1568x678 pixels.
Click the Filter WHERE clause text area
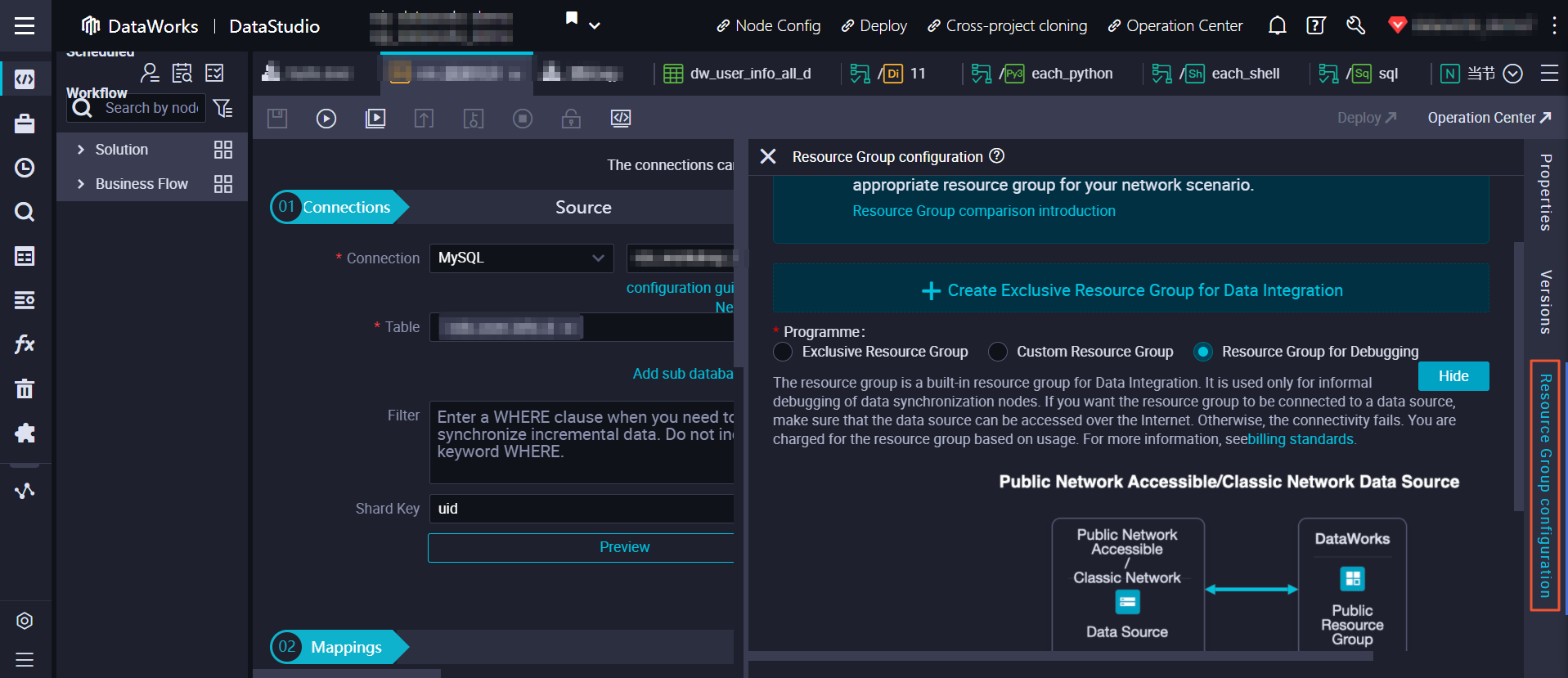(x=582, y=442)
